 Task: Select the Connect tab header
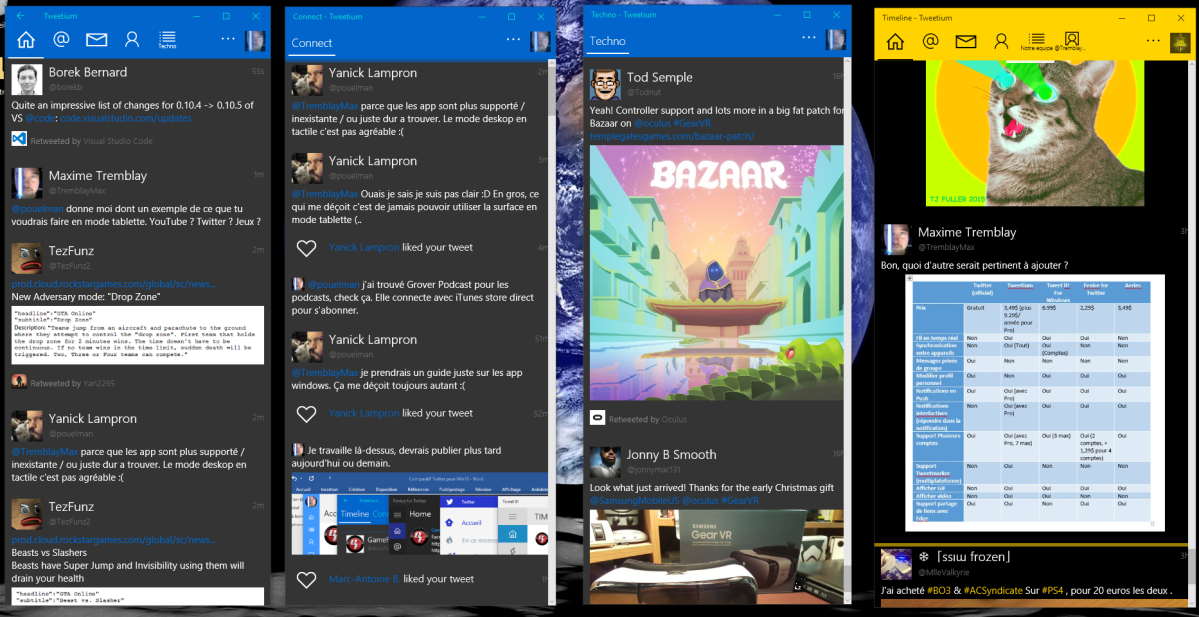[x=312, y=43]
